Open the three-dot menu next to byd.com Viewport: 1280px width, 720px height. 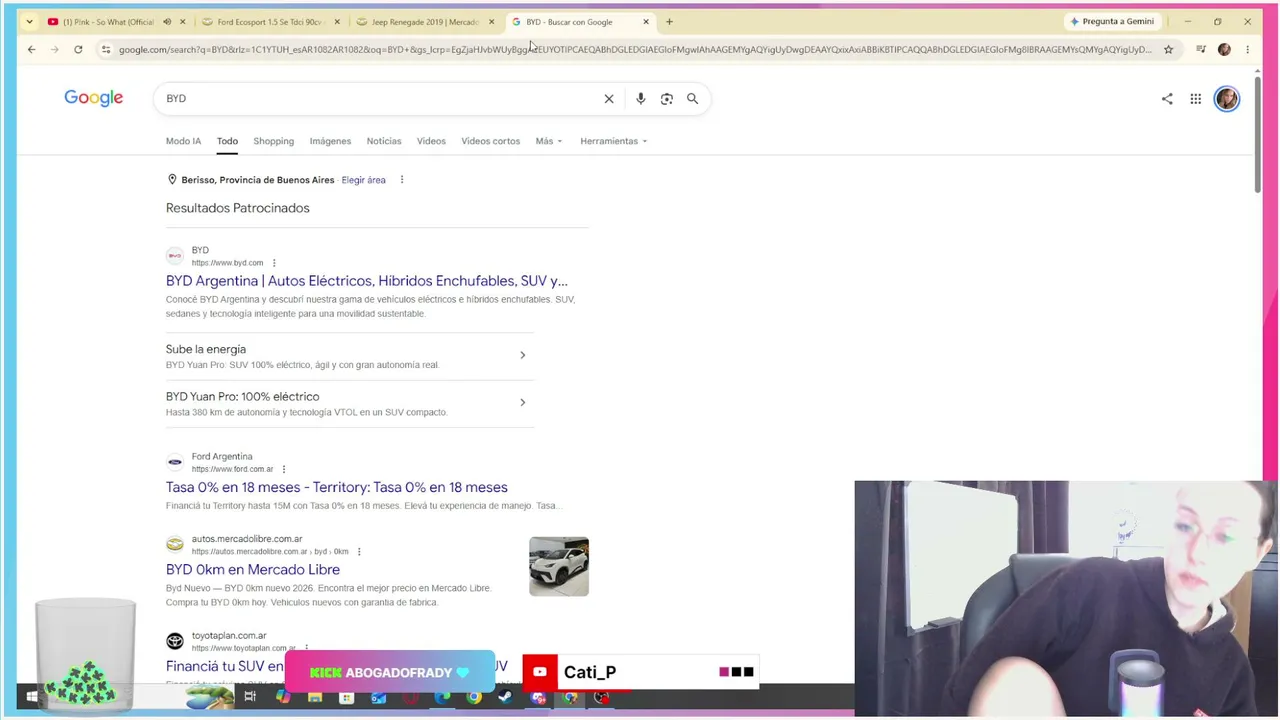point(274,263)
